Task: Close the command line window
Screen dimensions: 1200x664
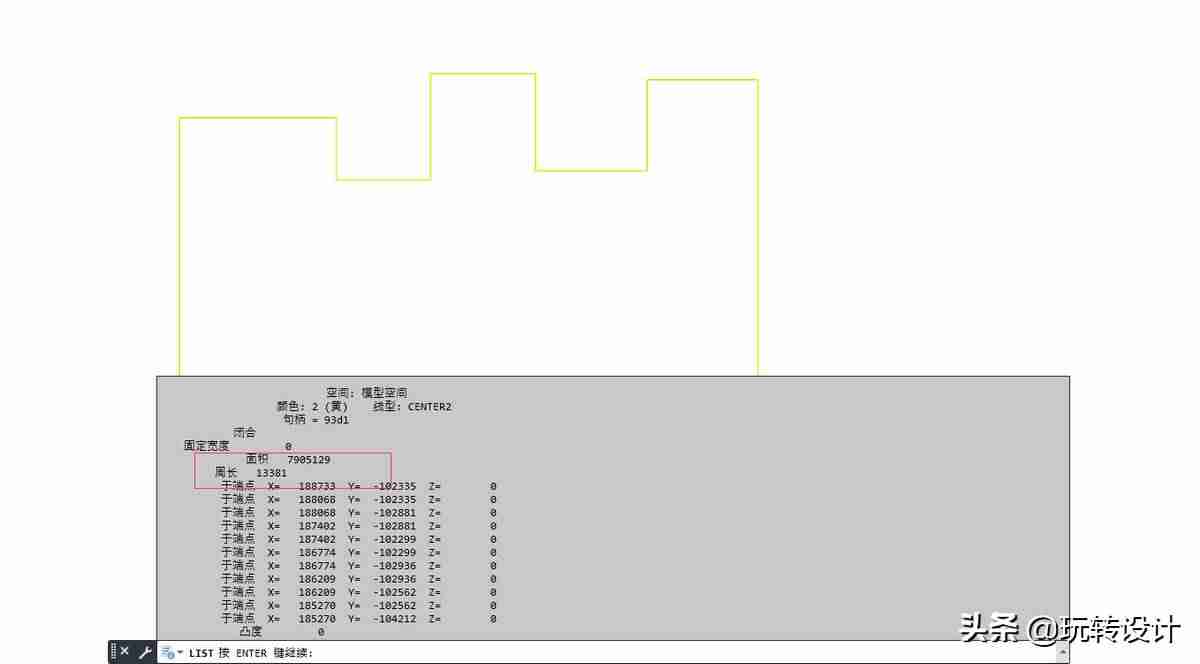Action: click(125, 652)
